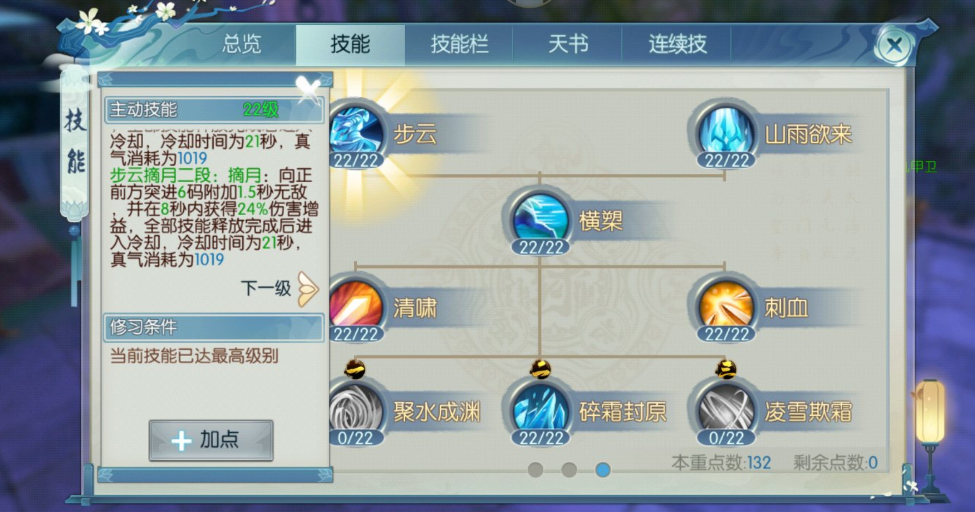Screen dimensions: 975x512
Task: Go to the 连续技 tab
Action: coord(677,44)
